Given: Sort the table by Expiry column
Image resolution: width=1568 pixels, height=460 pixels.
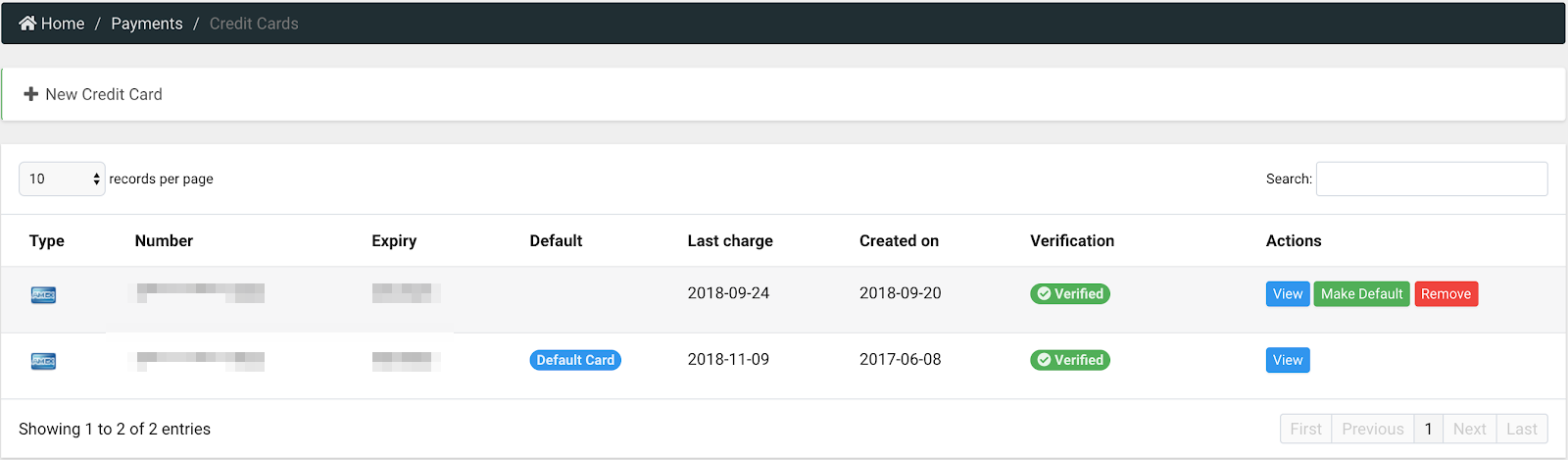Looking at the screenshot, I should 394,240.
